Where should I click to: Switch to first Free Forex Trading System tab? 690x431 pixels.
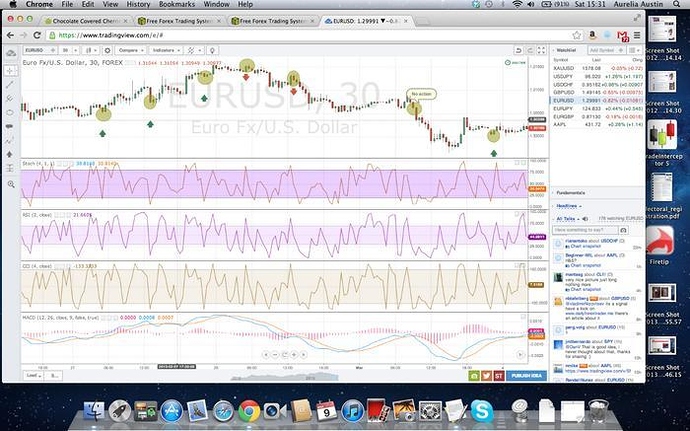tap(178, 21)
